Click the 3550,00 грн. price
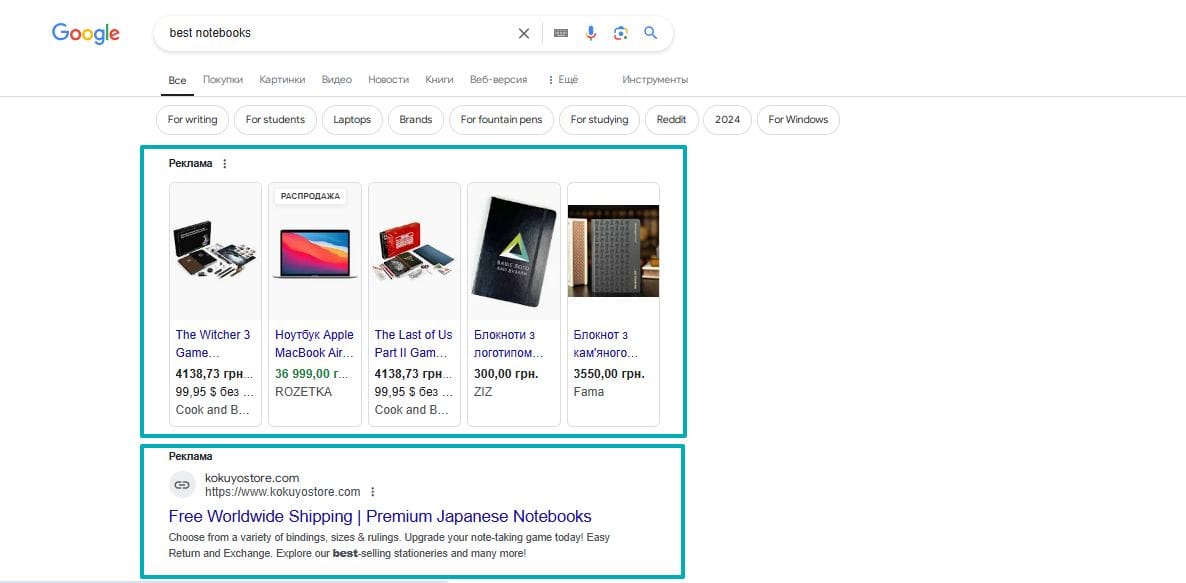 [609, 374]
